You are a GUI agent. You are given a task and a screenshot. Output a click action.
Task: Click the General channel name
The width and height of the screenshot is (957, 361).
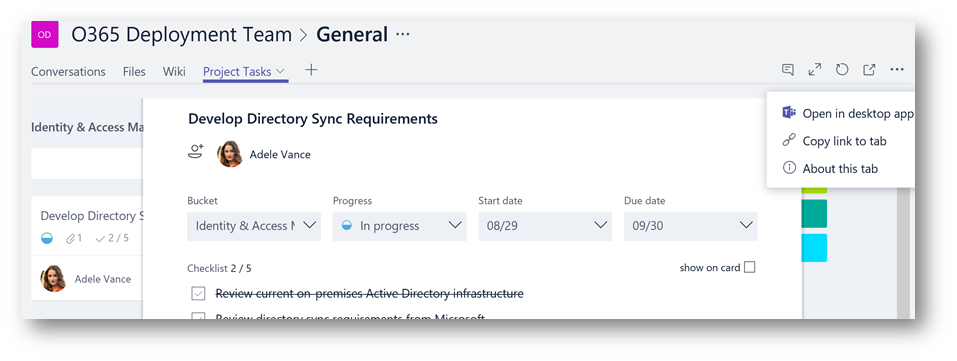click(x=352, y=35)
